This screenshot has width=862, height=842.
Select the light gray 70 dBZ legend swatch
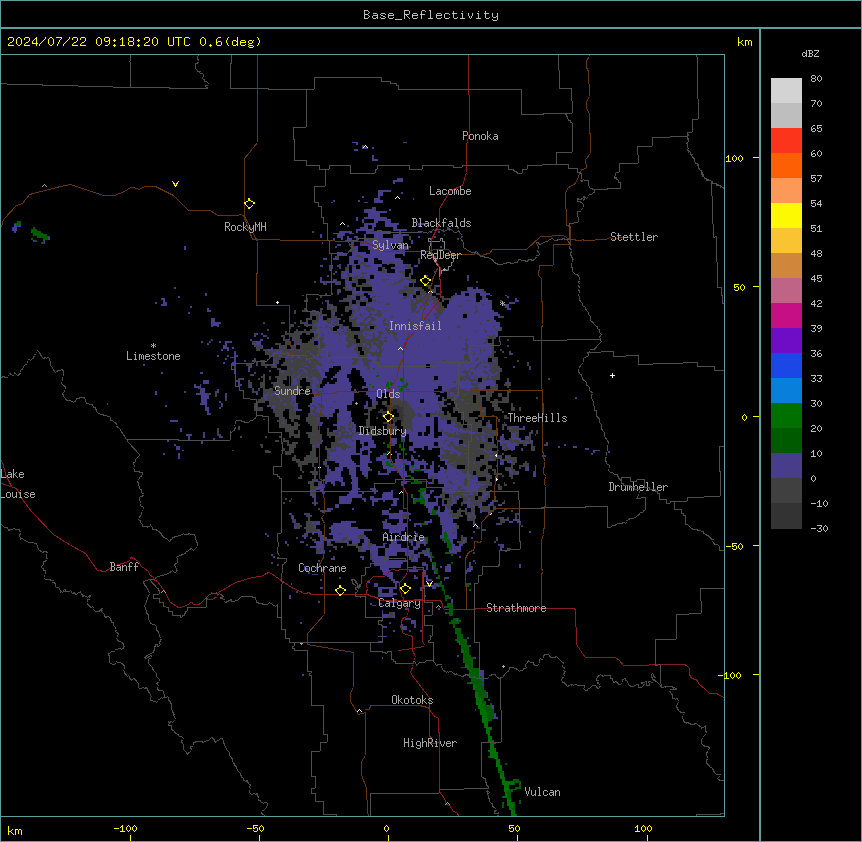tap(786, 115)
